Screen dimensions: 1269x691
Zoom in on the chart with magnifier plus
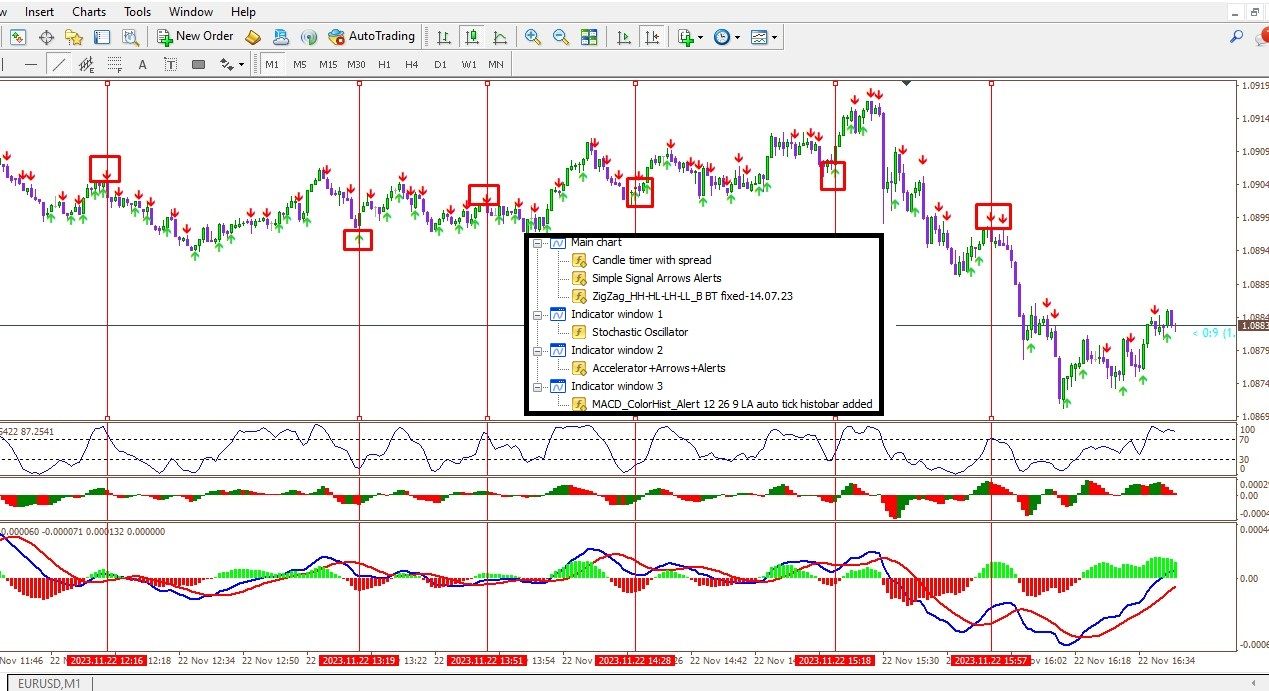tap(533, 37)
